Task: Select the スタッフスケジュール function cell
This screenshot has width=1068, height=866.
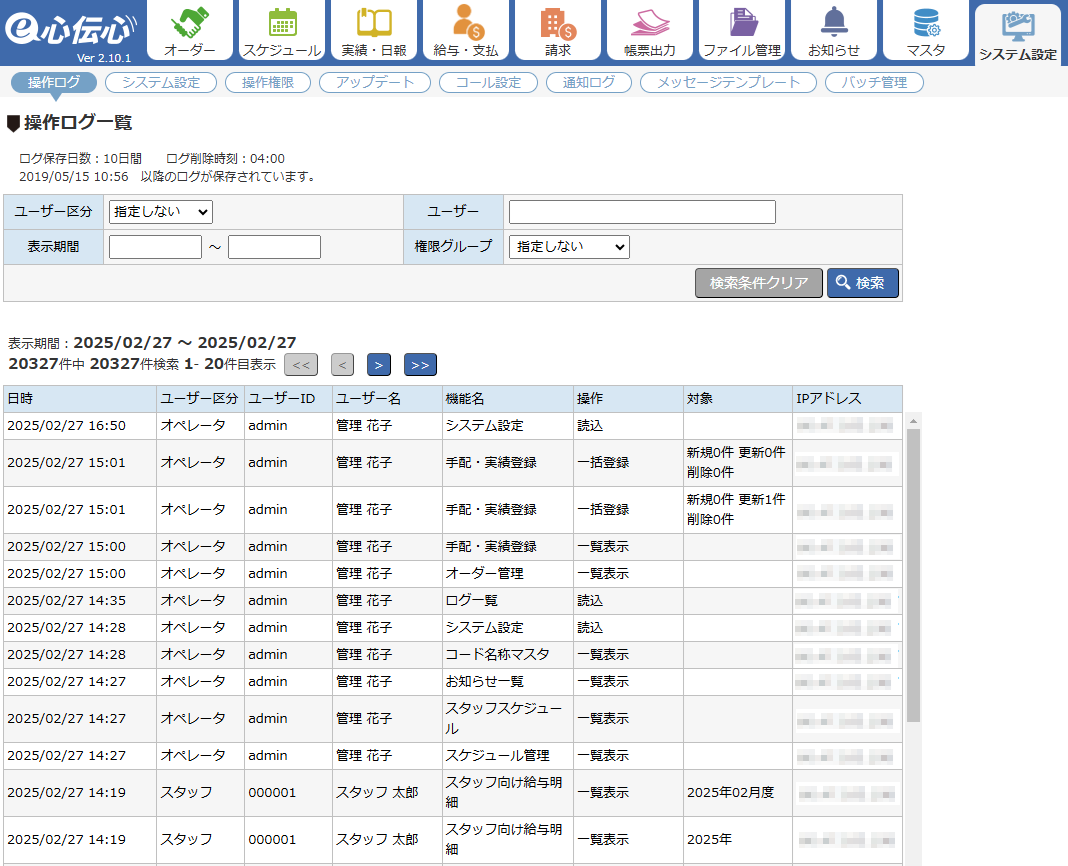Action: (x=507, y=719)
